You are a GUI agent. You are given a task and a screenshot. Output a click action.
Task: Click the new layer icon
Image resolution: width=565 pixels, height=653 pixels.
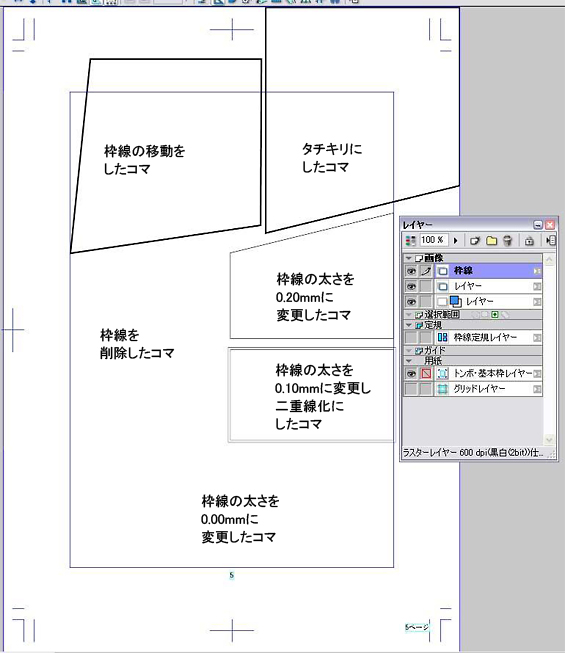tap(475, 241)
